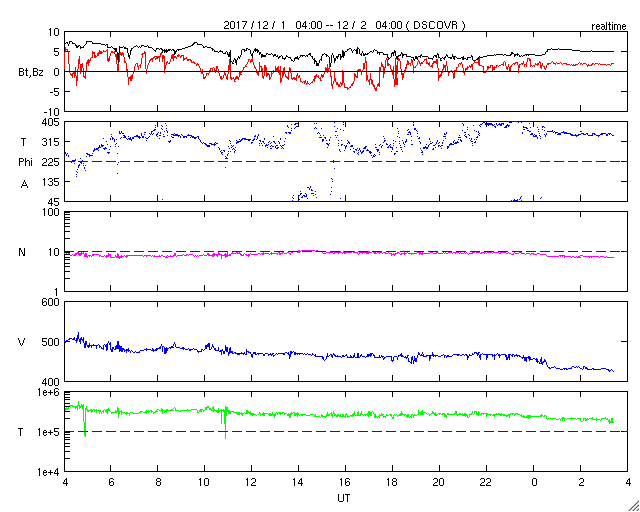Screen dimensions: 640x512
Task: Click the "14" hour on the UT axis
Action: coord(299,481)
